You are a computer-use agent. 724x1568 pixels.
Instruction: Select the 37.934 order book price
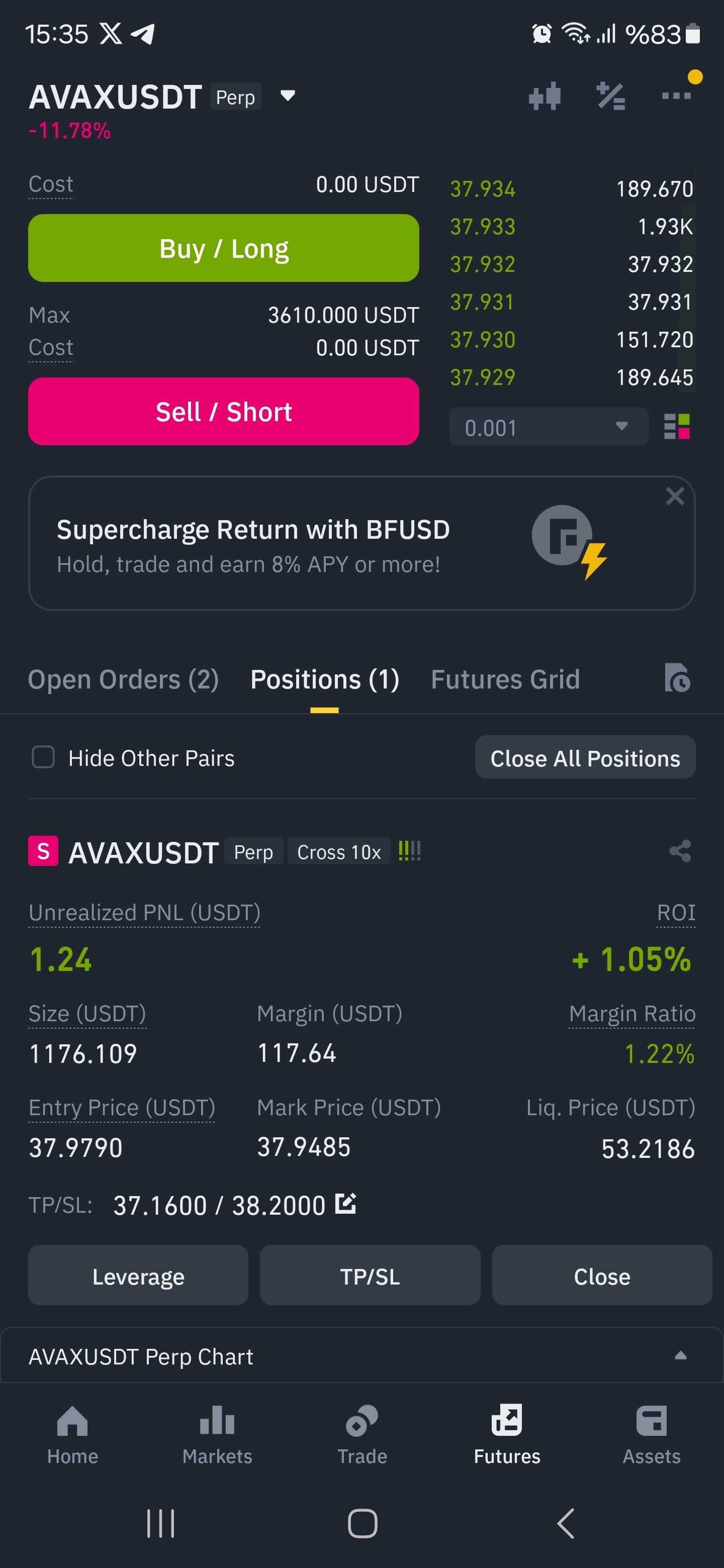[482, 188]
